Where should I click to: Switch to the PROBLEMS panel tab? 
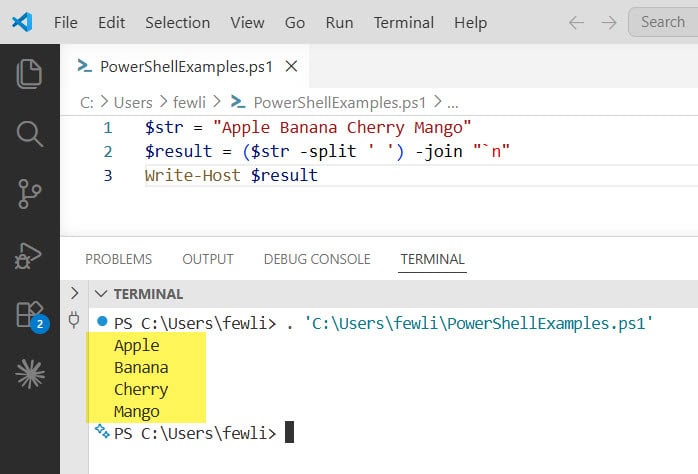(x=118, y=259)
